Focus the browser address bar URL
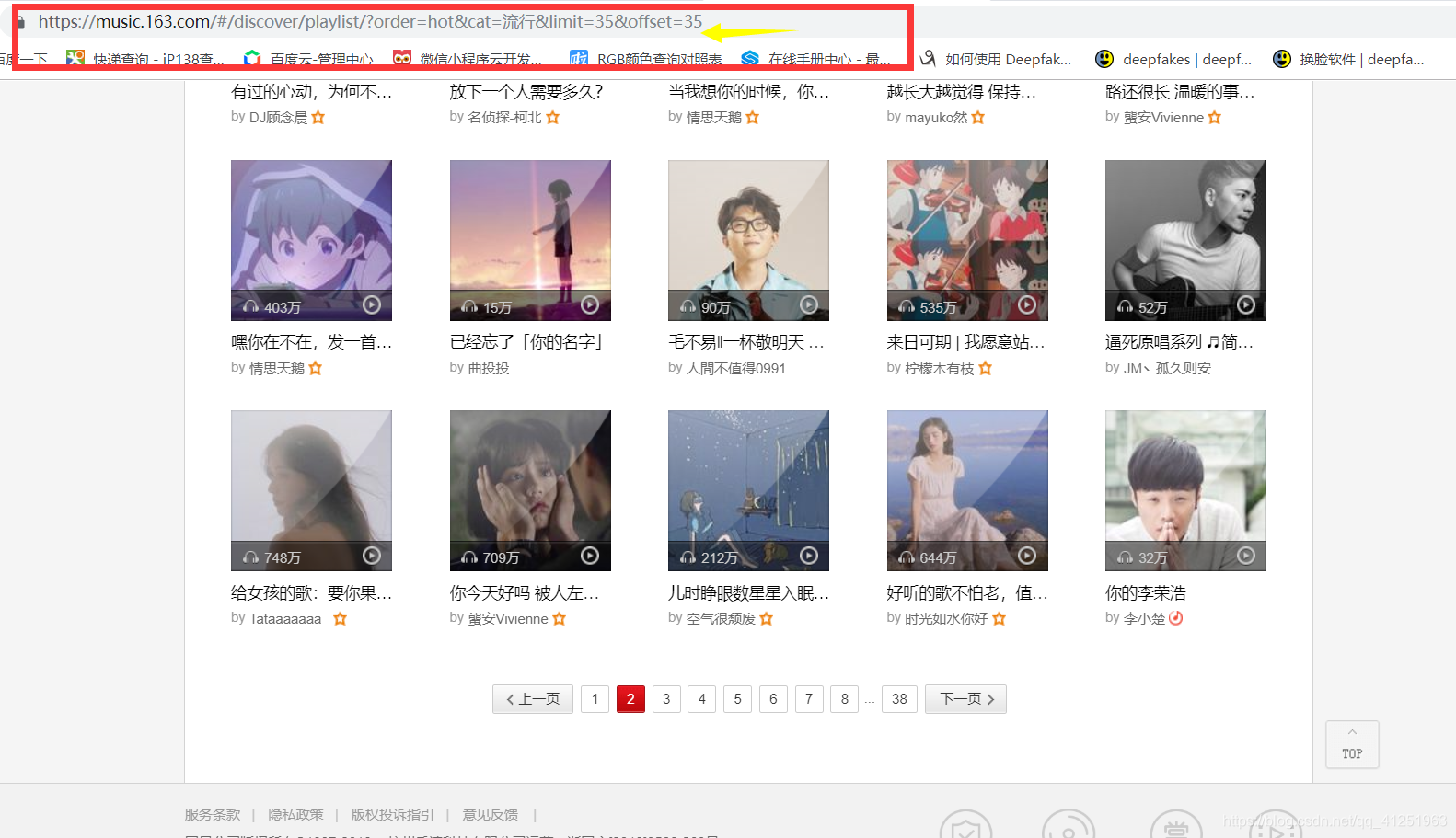Screen dimensions: 1456x838 pyautogui.click(x=370, y=21)
